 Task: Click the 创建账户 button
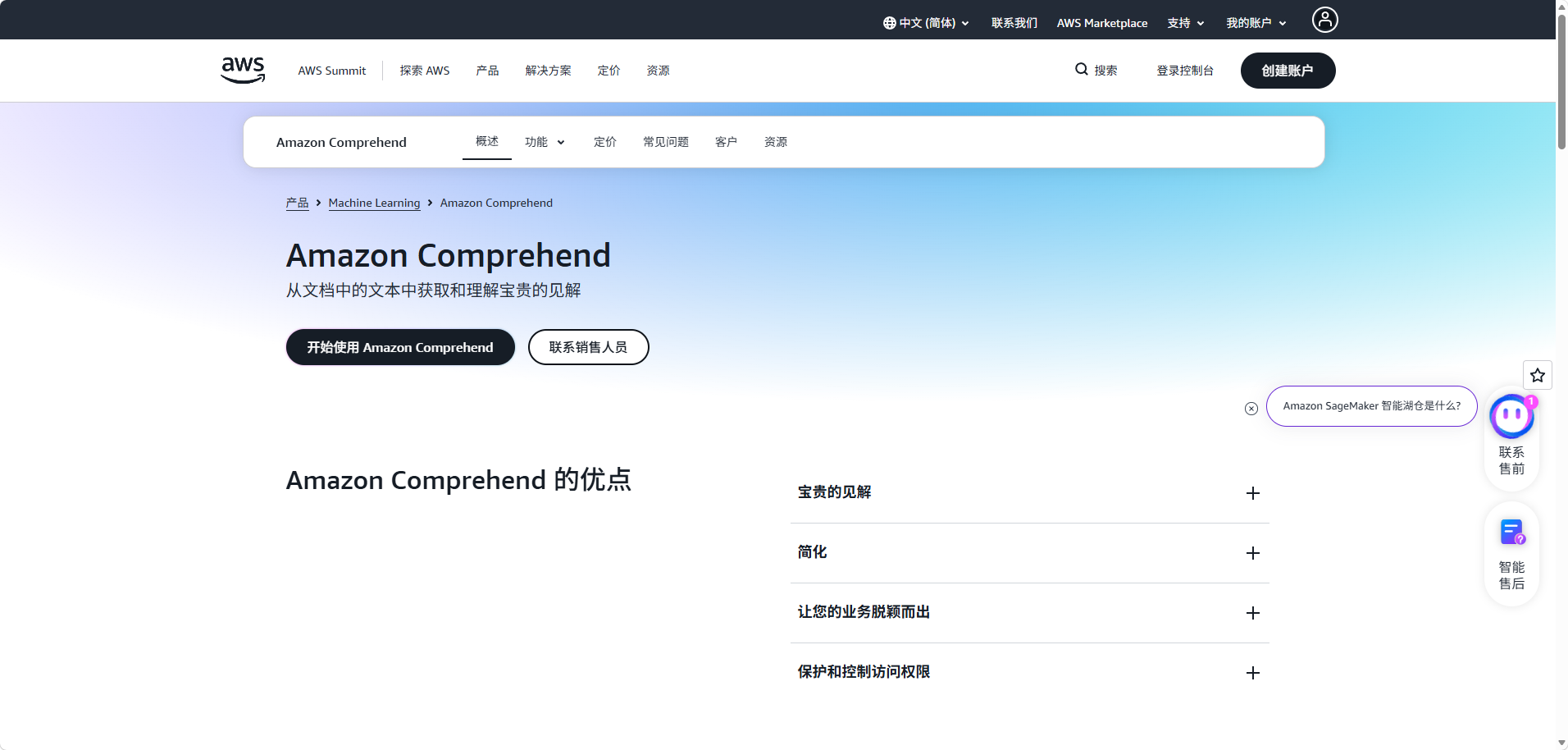[x=1288, y=71]
